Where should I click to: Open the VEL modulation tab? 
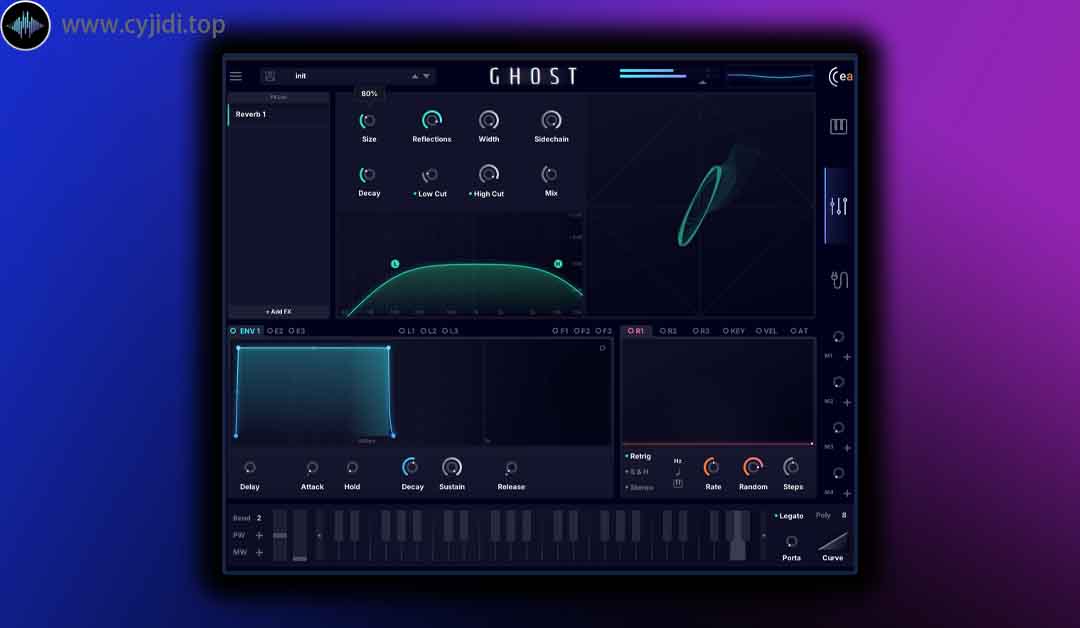766,331
